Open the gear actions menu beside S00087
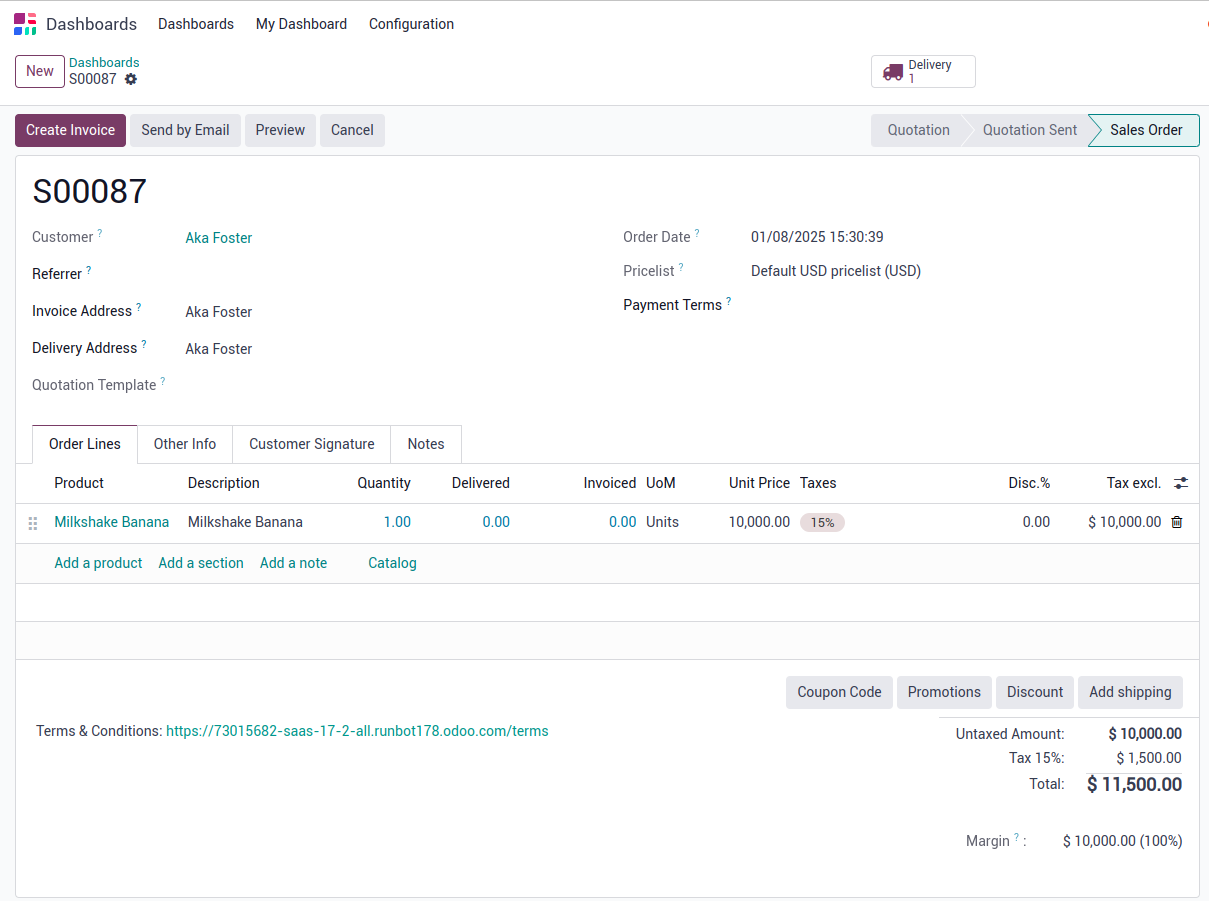The height and width of the screenshot is (901, 1209). [x=131, y=79]
